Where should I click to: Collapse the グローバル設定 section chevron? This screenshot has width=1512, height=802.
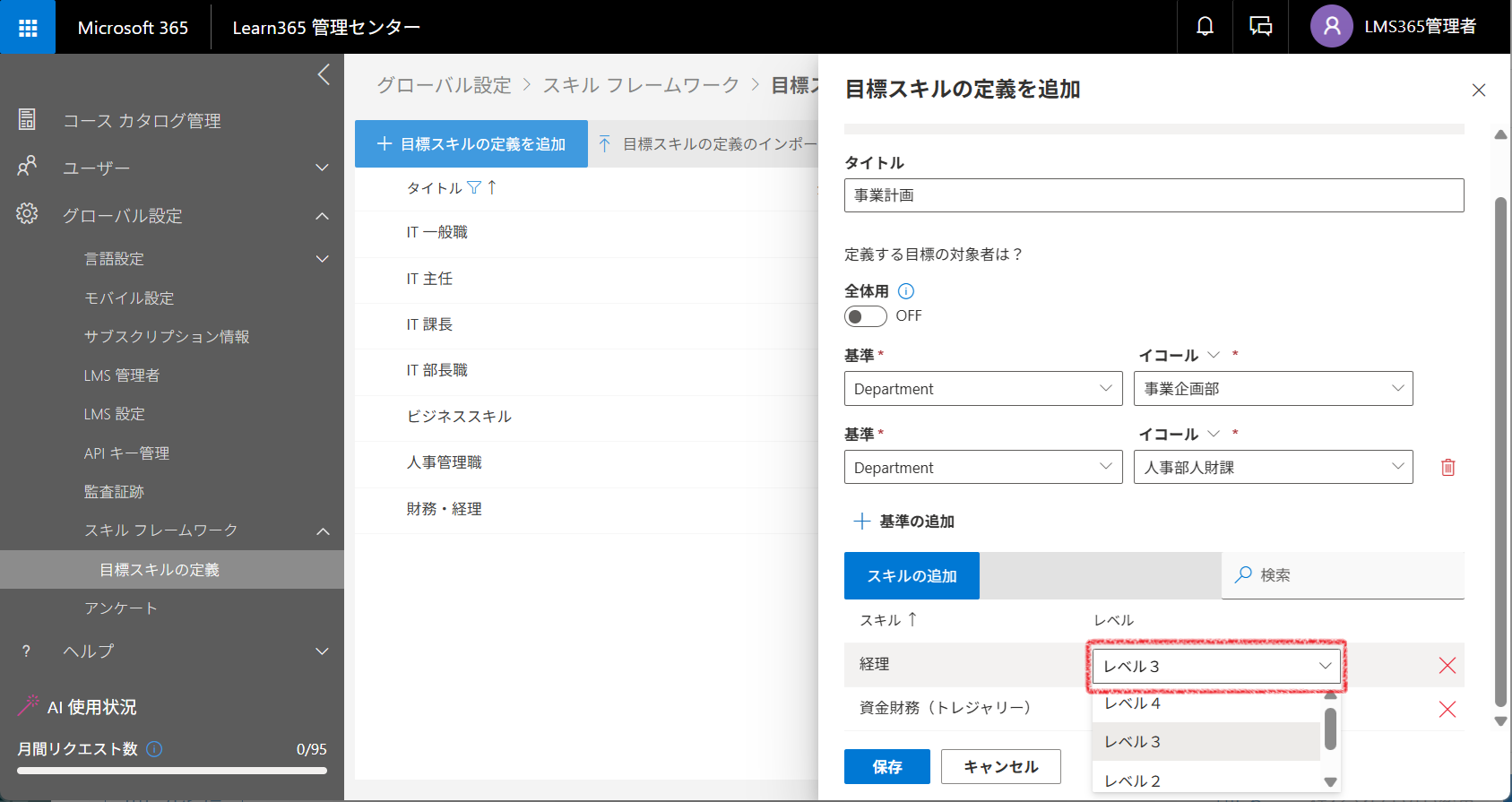coord(322,216)
